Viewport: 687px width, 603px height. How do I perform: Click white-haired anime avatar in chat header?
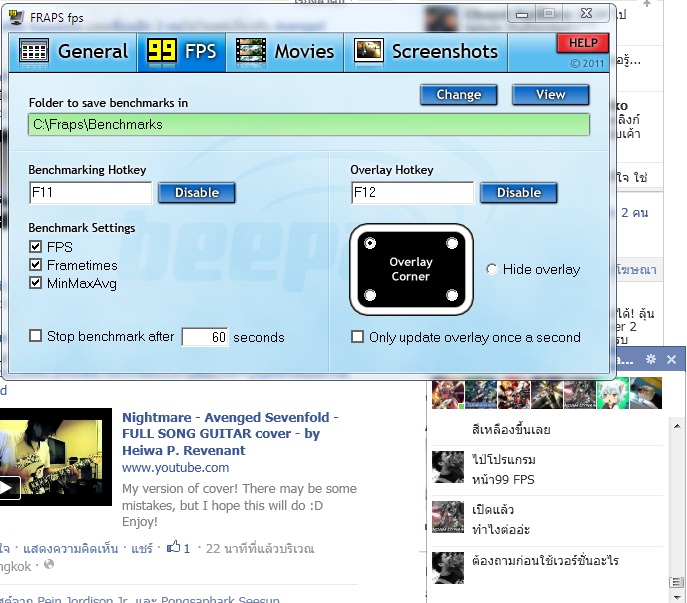pyautogui.click(x=613, y=394)
